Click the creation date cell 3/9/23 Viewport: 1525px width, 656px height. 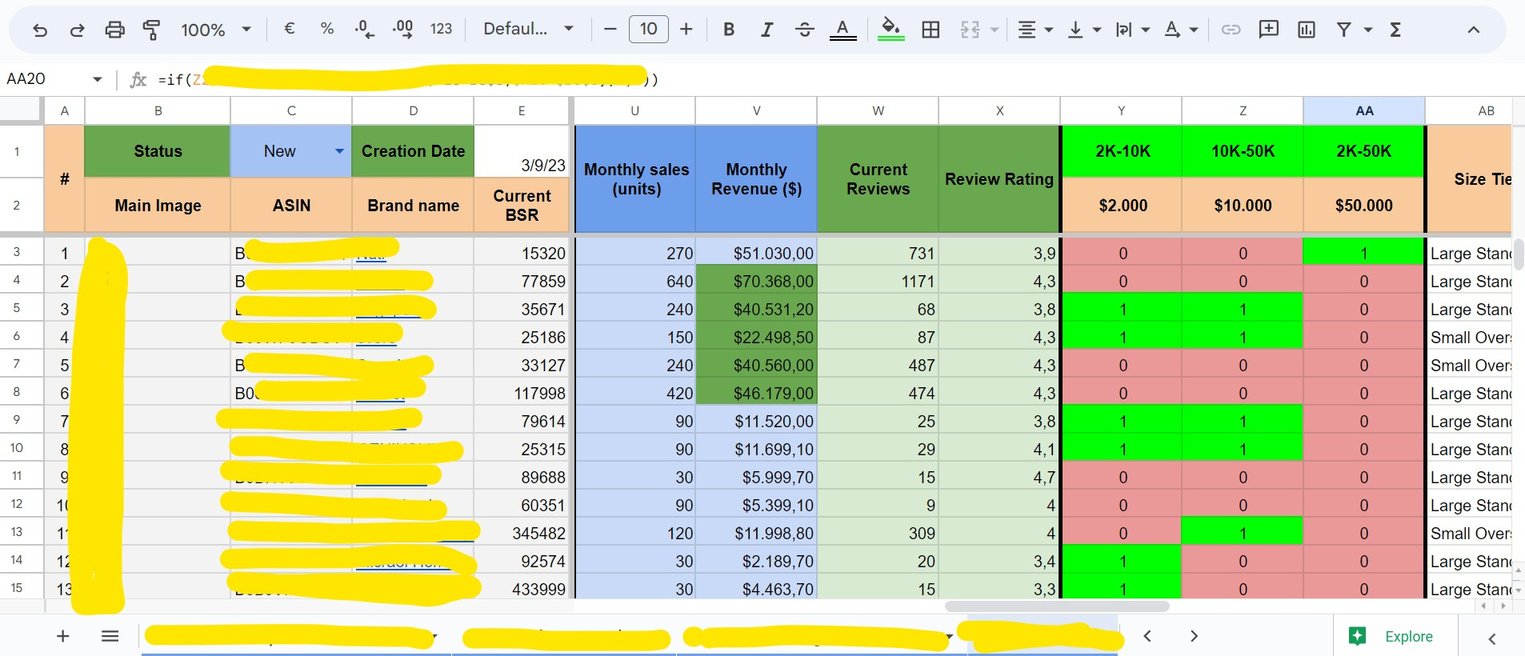click(524, 152)
